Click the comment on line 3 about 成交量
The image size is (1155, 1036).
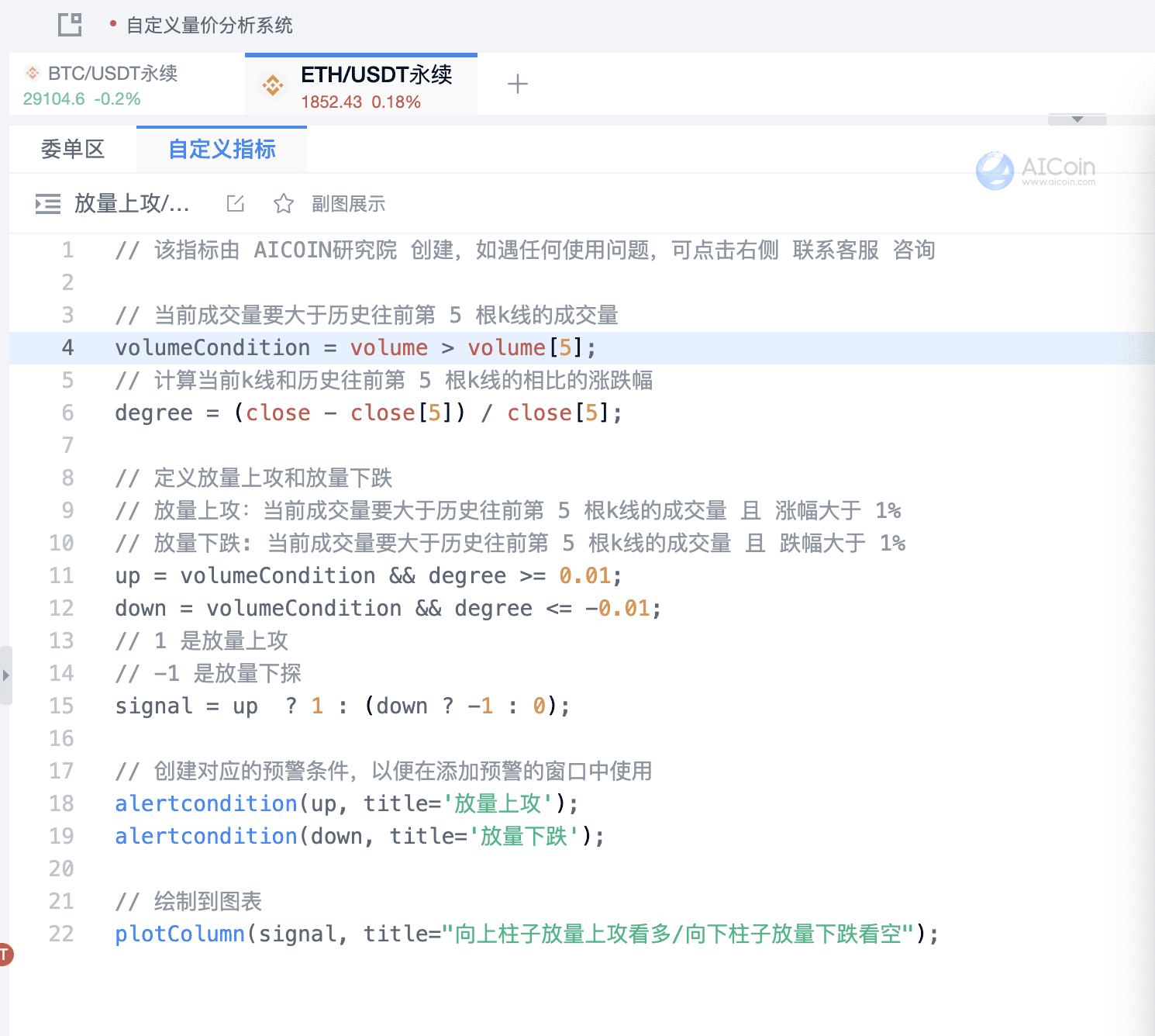pos(367,315)
